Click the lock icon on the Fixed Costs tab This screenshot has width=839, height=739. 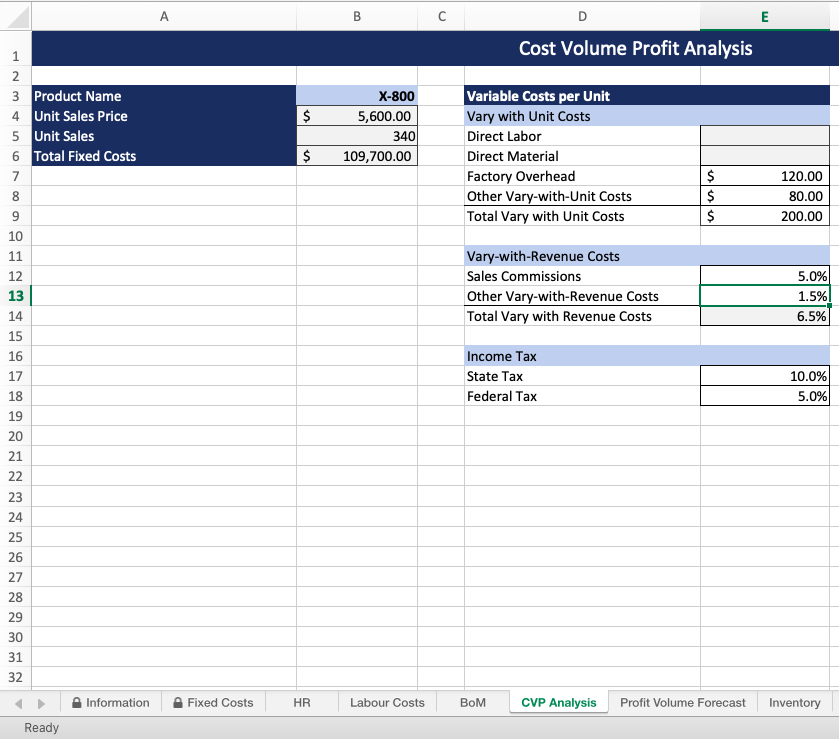coord(176,702)
